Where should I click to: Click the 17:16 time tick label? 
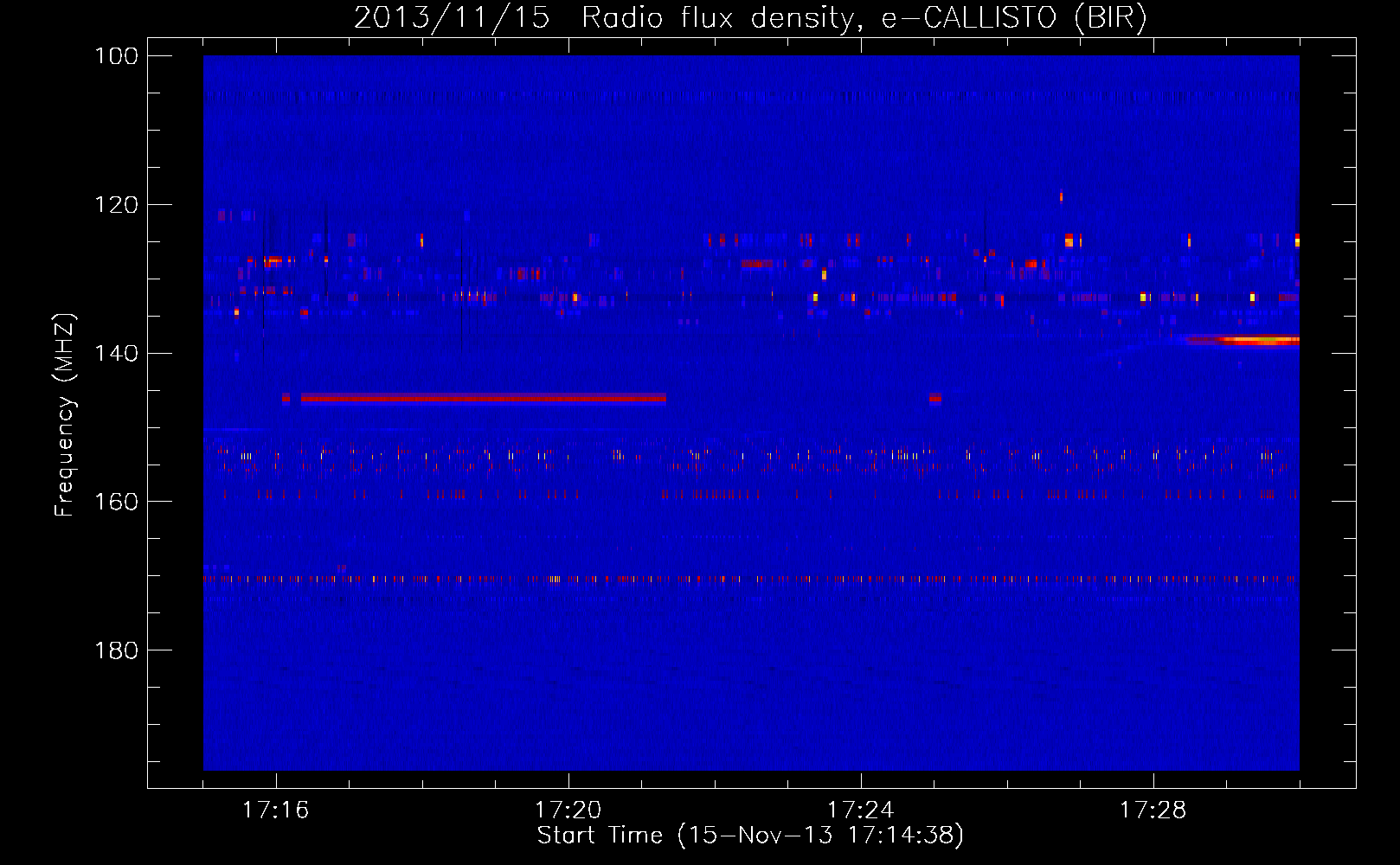click(276, 811)
